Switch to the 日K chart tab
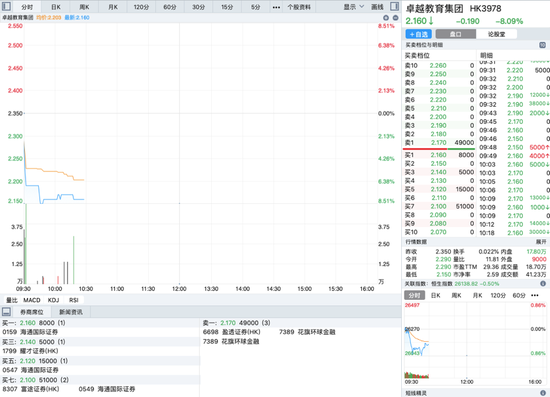 (56, 7)
